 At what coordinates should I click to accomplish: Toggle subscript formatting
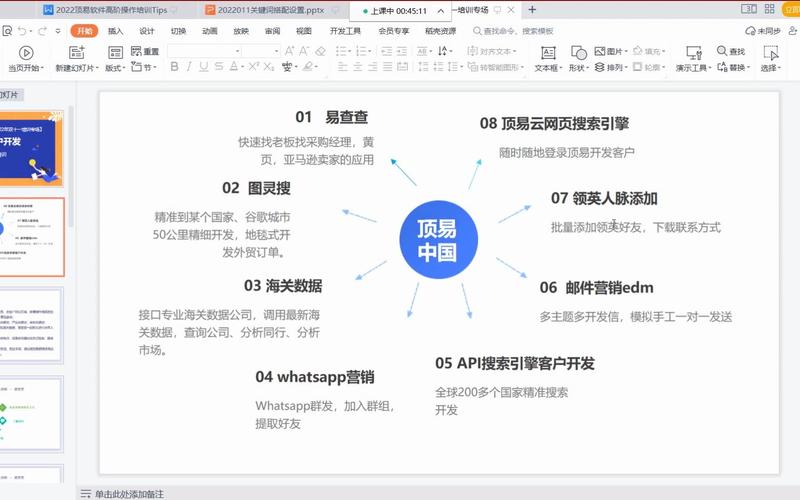click(269, 67)
